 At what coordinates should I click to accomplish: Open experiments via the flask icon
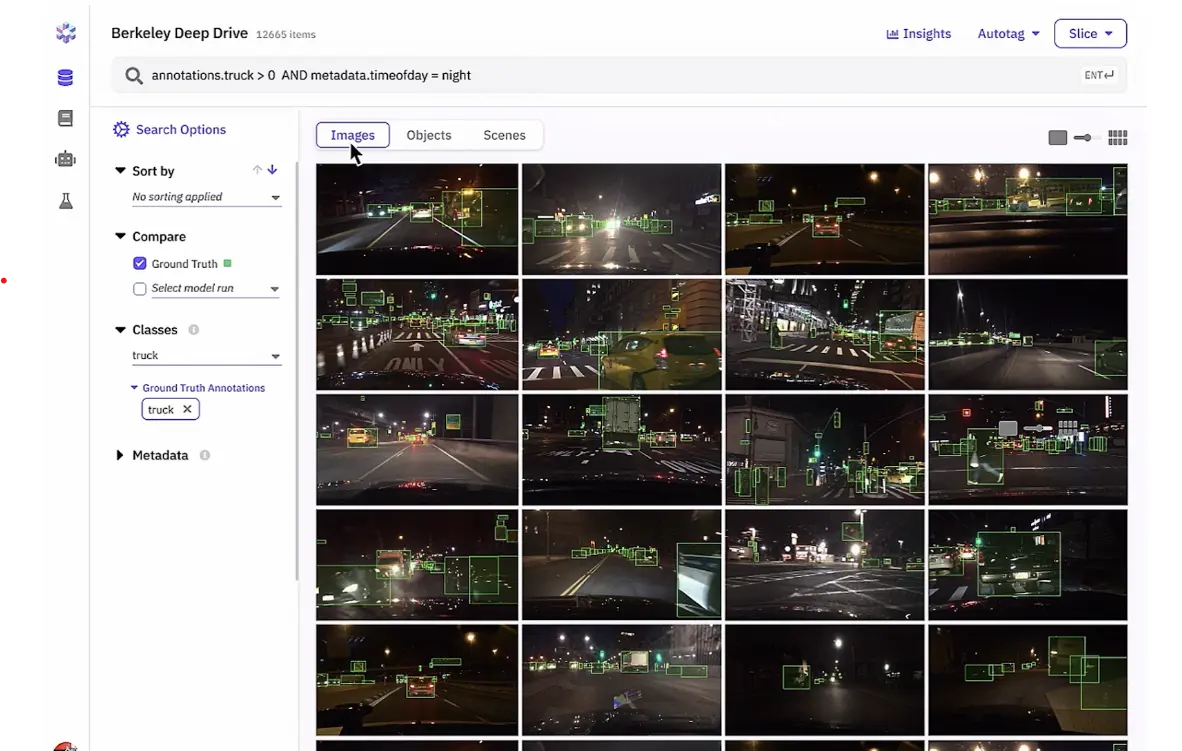coord(64,200)
